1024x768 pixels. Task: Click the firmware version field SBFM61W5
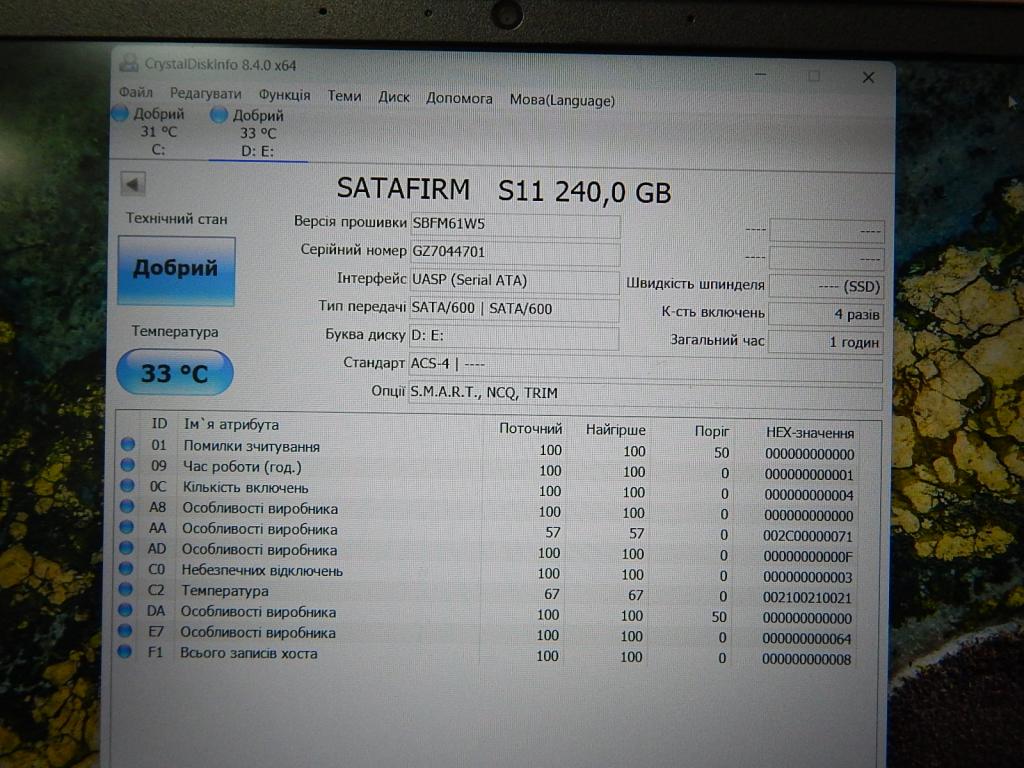point(515,225)
